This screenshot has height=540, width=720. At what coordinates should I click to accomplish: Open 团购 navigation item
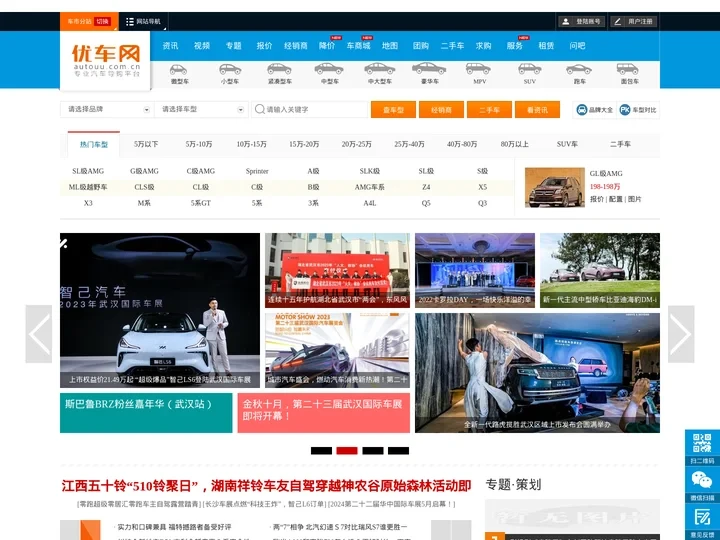[x=421, y=46]
